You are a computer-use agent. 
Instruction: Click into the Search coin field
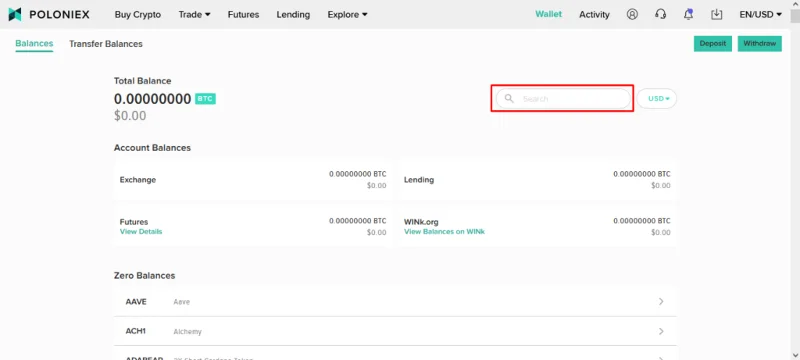pos(563,98)
